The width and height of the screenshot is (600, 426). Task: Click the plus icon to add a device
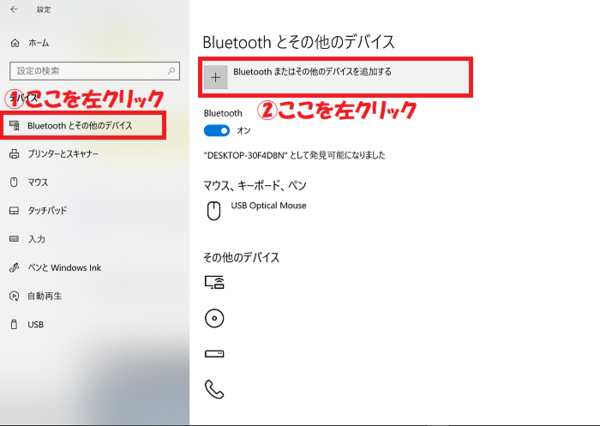pyautogui.click(x=215, y=77)
